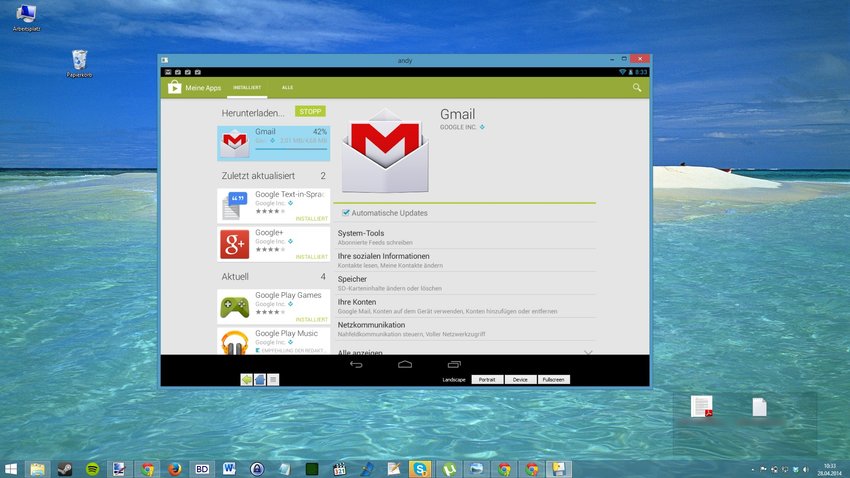Switch to INSTALLIERT tab

[247, 87]
